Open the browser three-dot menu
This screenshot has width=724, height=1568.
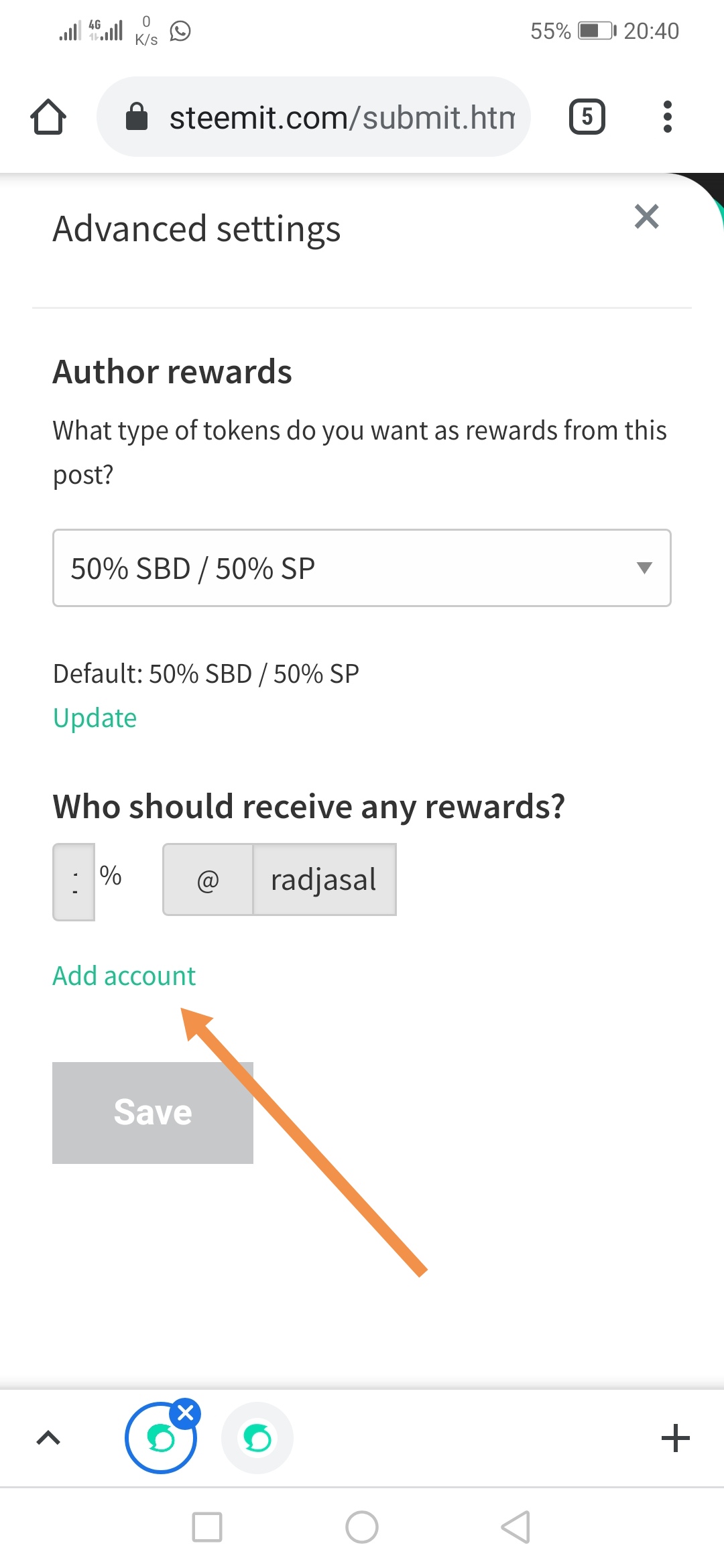(667, 117)
